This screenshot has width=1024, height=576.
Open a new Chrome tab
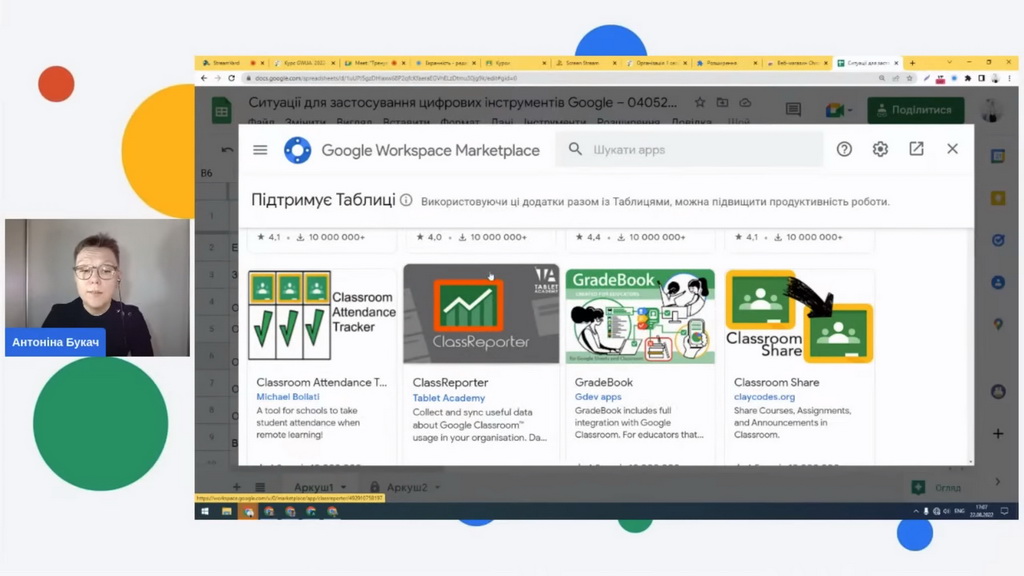click(912, 63)
